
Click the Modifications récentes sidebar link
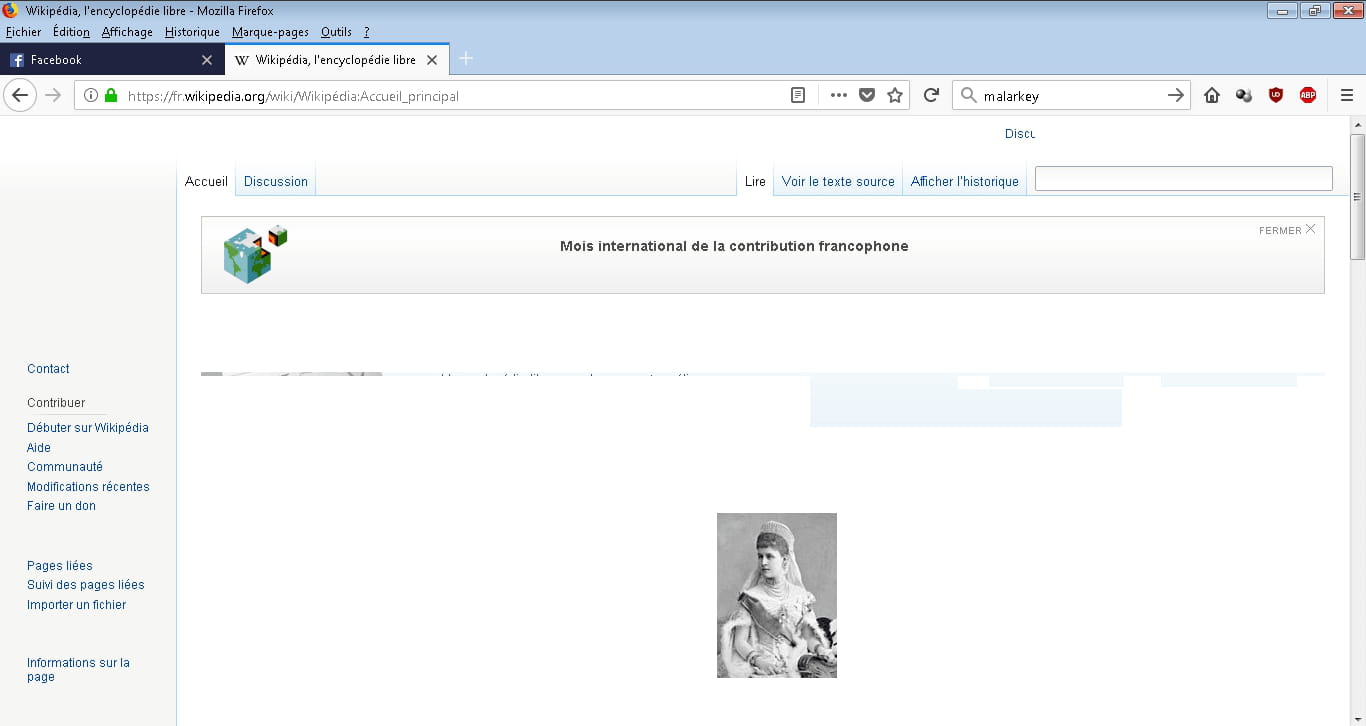coord(88,487)
